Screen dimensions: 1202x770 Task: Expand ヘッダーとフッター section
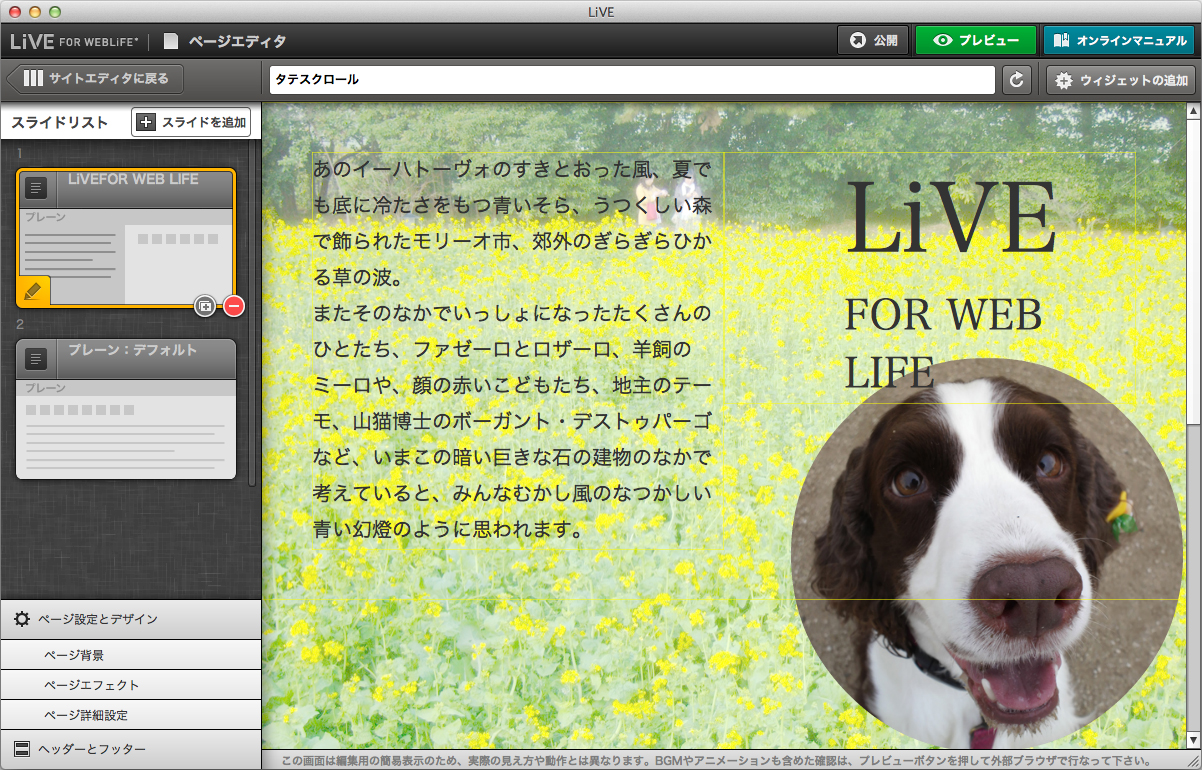pos(131,749)
